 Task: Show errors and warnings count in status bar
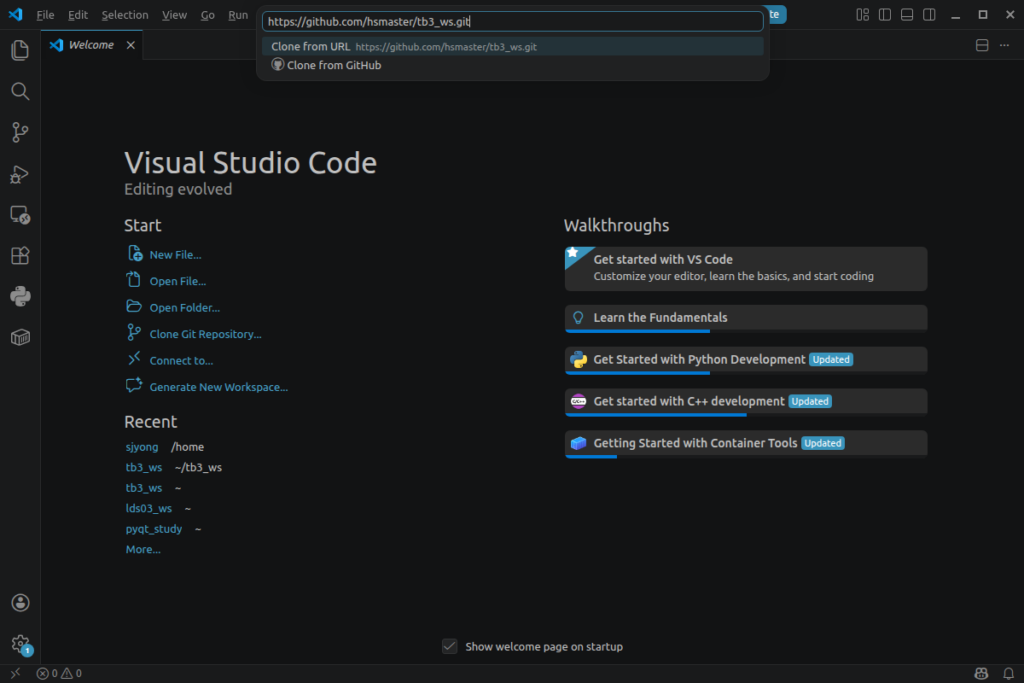(x=59, y=673)
